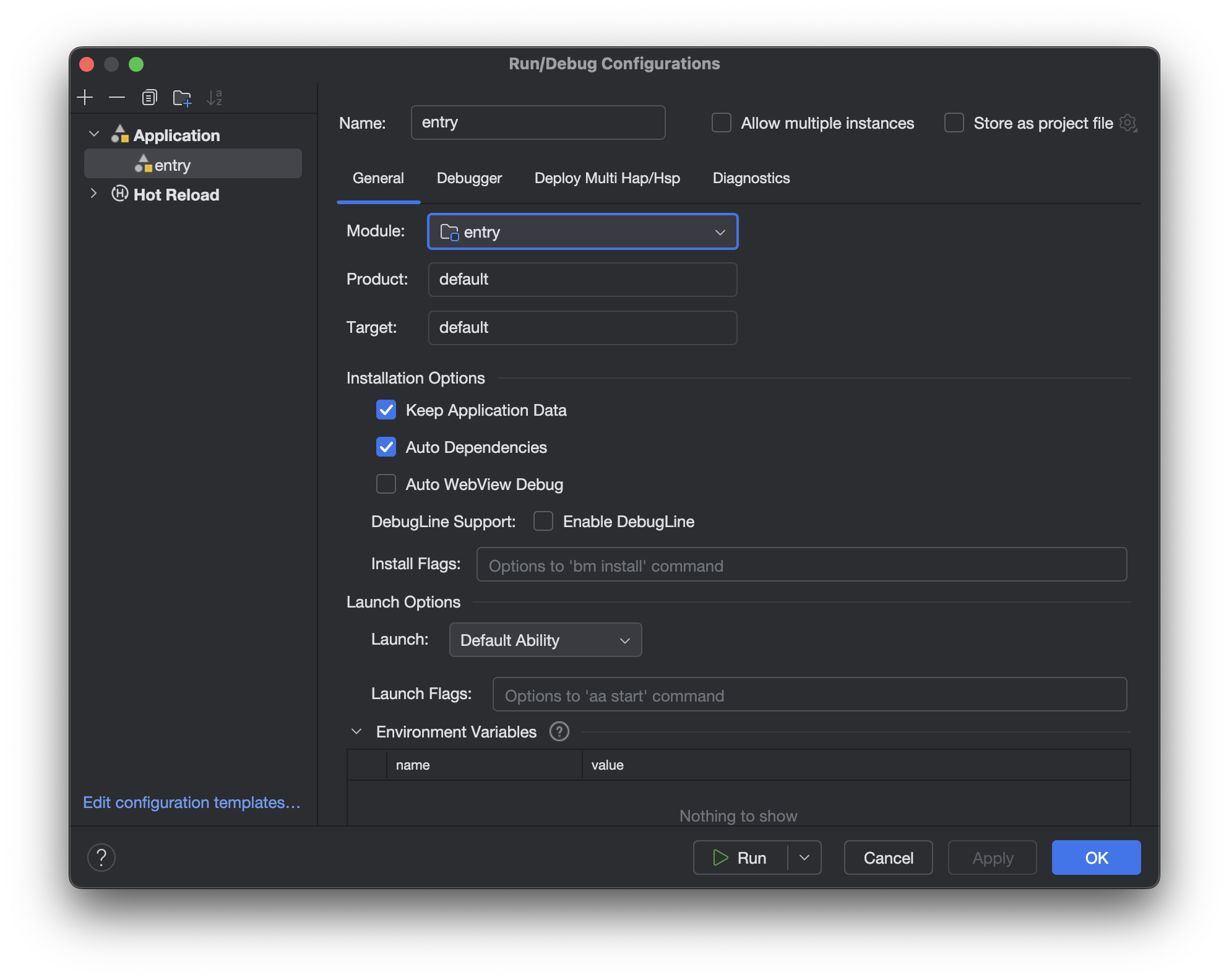Screen dimensions: 1229x980
Task: Open the Launch Default Ability dropdown
Action: tap(545, 640)
